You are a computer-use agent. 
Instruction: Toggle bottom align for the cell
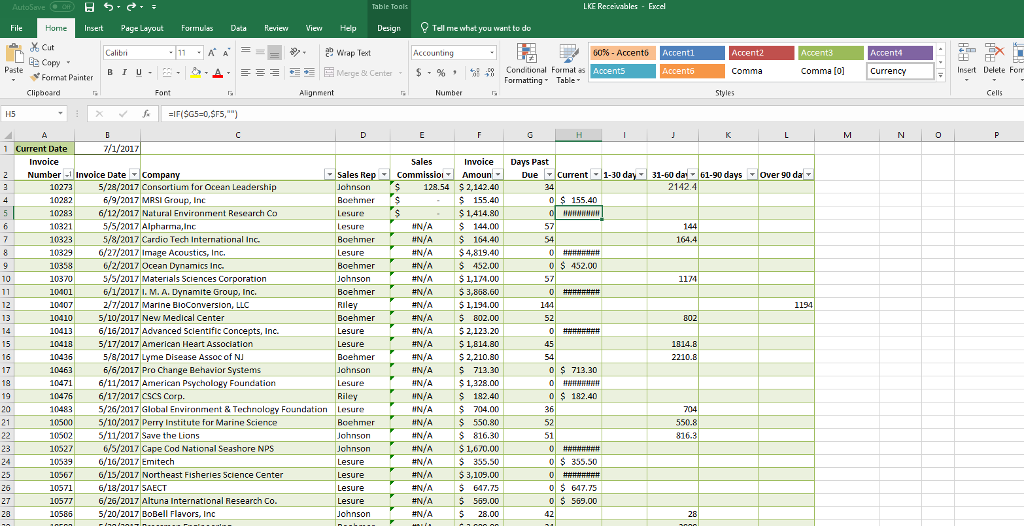pyautogui.click(x=274, y=51)
